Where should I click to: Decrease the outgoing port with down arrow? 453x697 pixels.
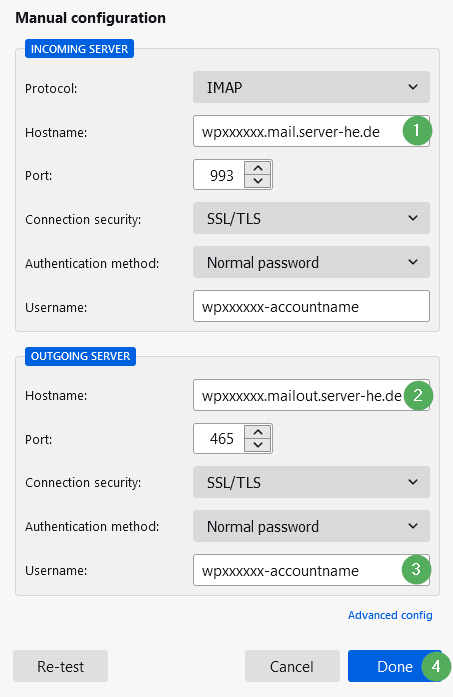point(258,445)
